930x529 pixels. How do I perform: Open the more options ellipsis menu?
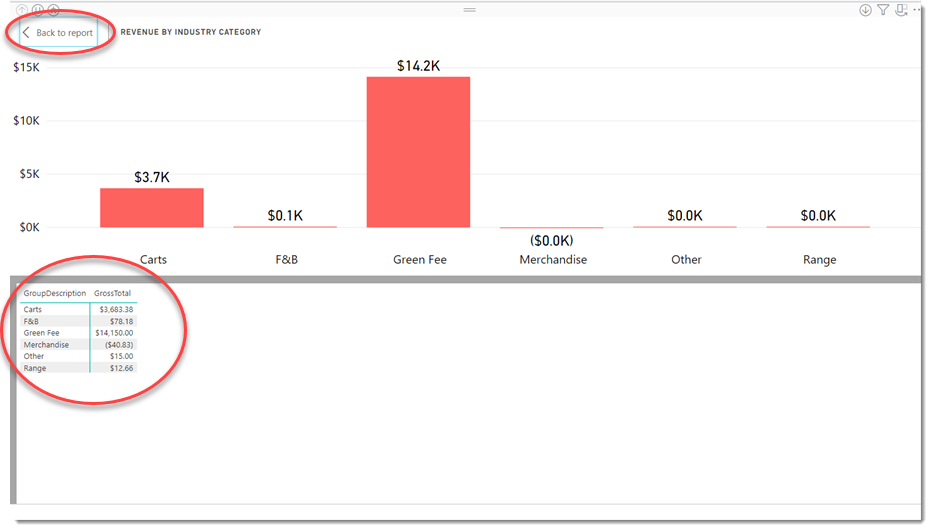917,9
